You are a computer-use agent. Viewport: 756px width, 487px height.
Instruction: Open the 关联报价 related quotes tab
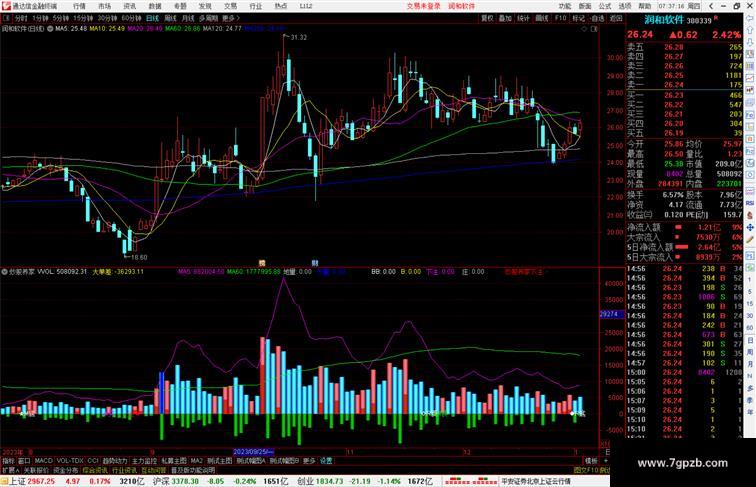pyautogui.click(x=36, y=470)
